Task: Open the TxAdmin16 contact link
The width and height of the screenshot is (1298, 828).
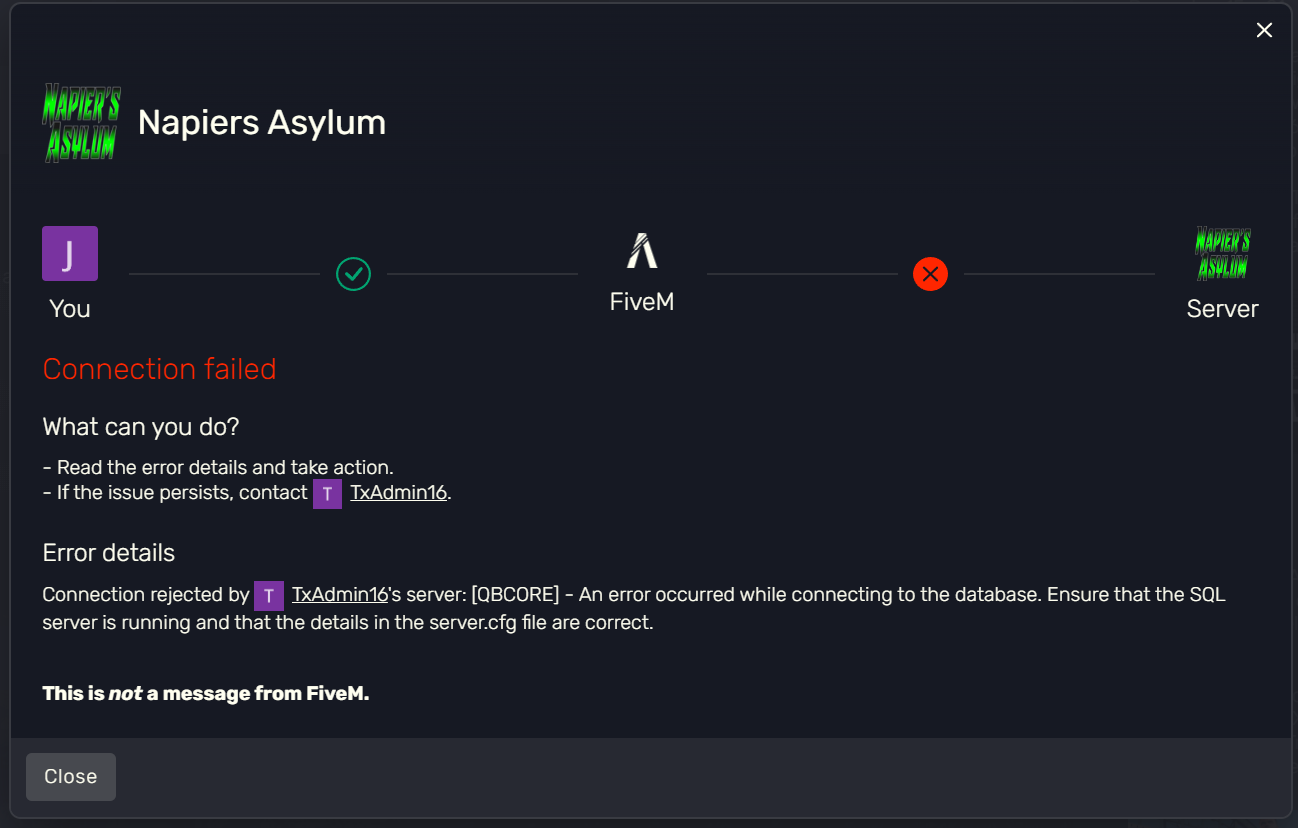Action: (x=397, y=492)
